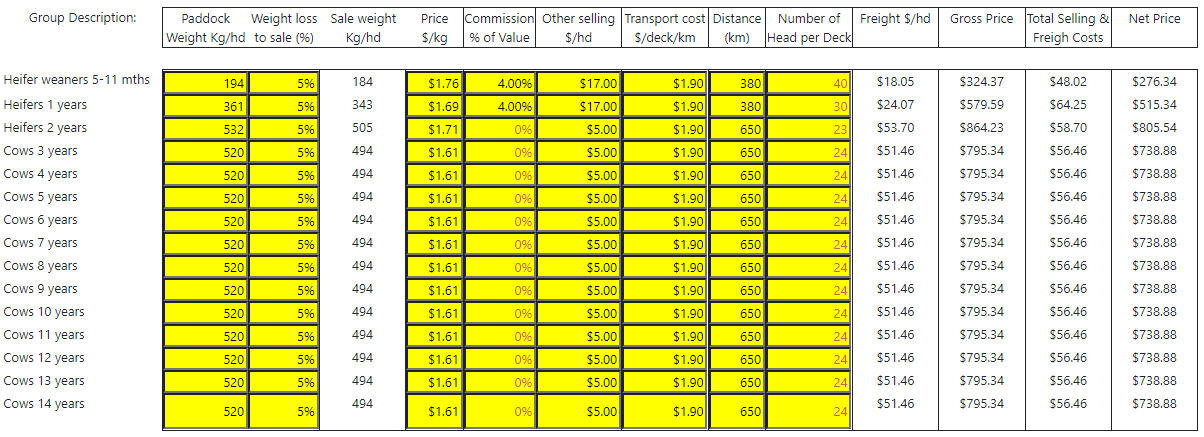Select the Cows 3 years row label

click(x=41, y=151)
